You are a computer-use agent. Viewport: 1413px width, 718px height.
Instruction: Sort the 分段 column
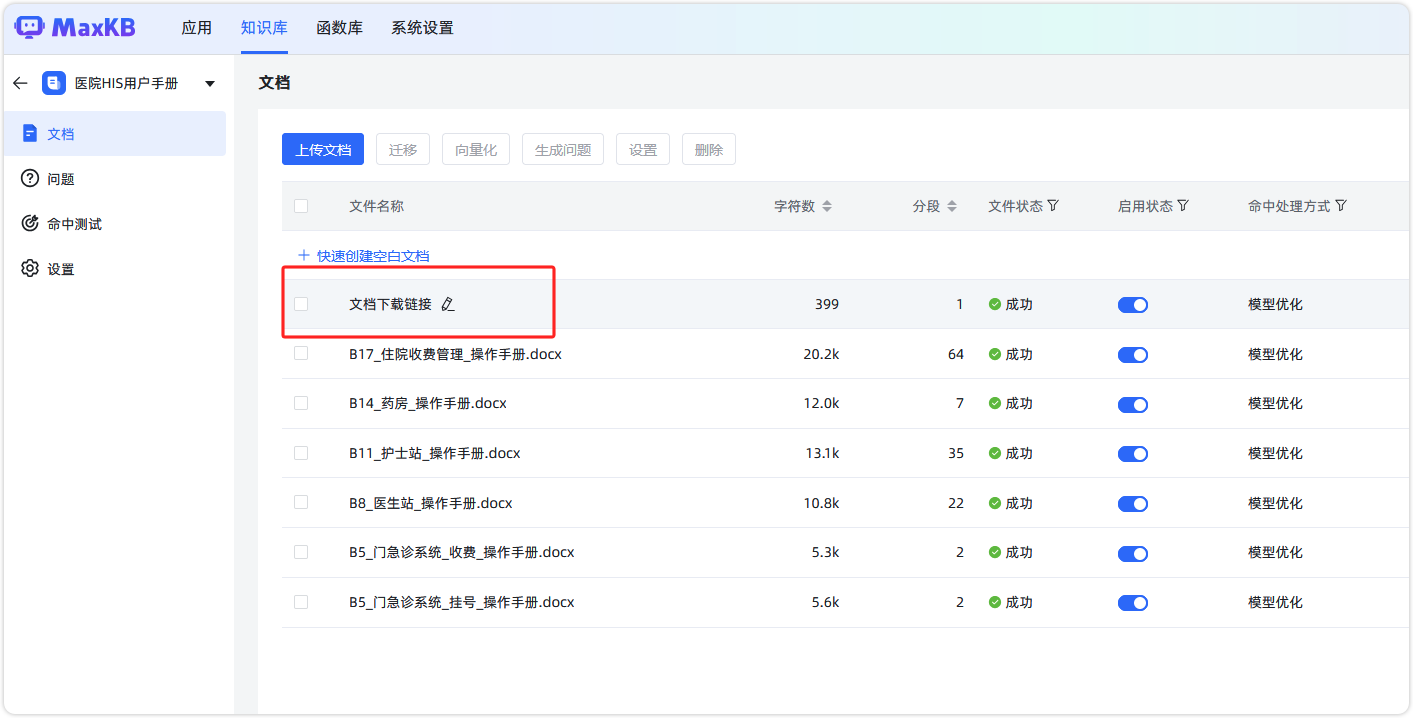point(951,204)
